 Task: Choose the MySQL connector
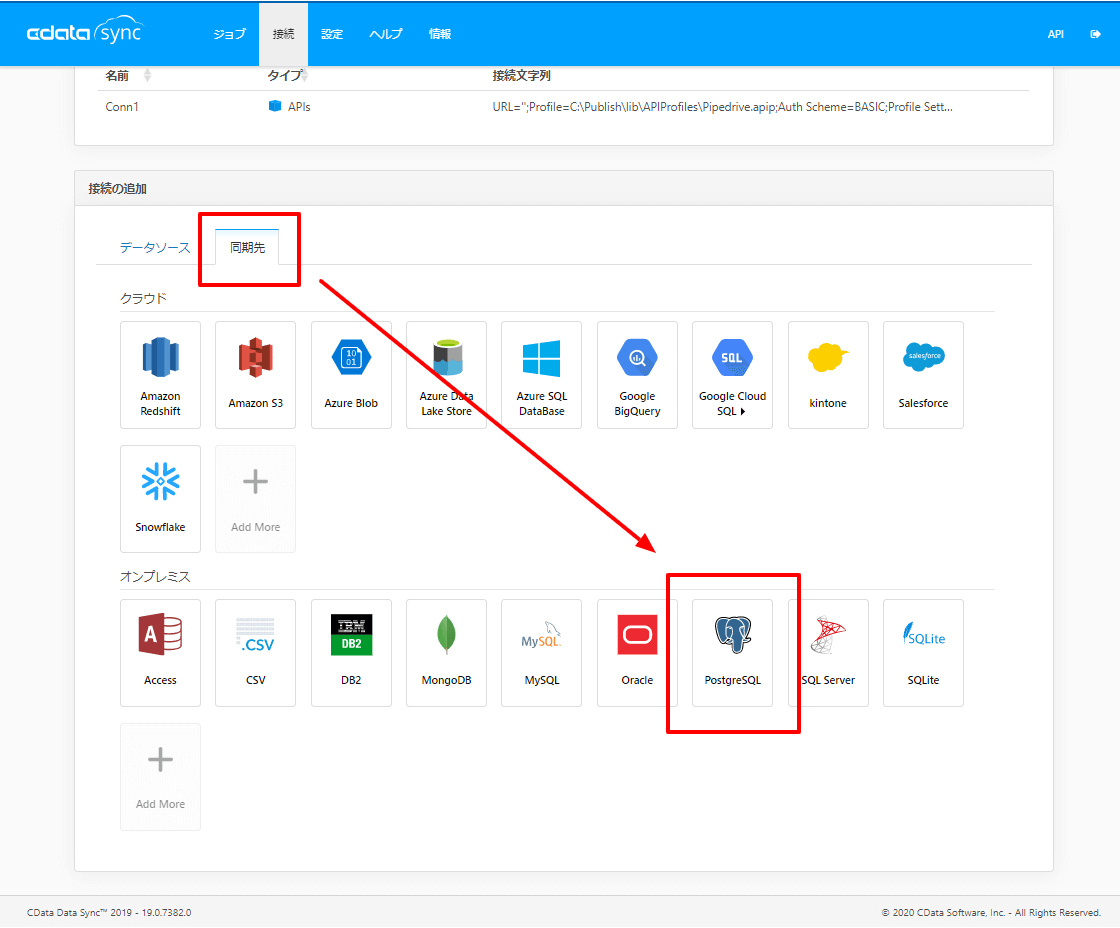pos(541,652)
